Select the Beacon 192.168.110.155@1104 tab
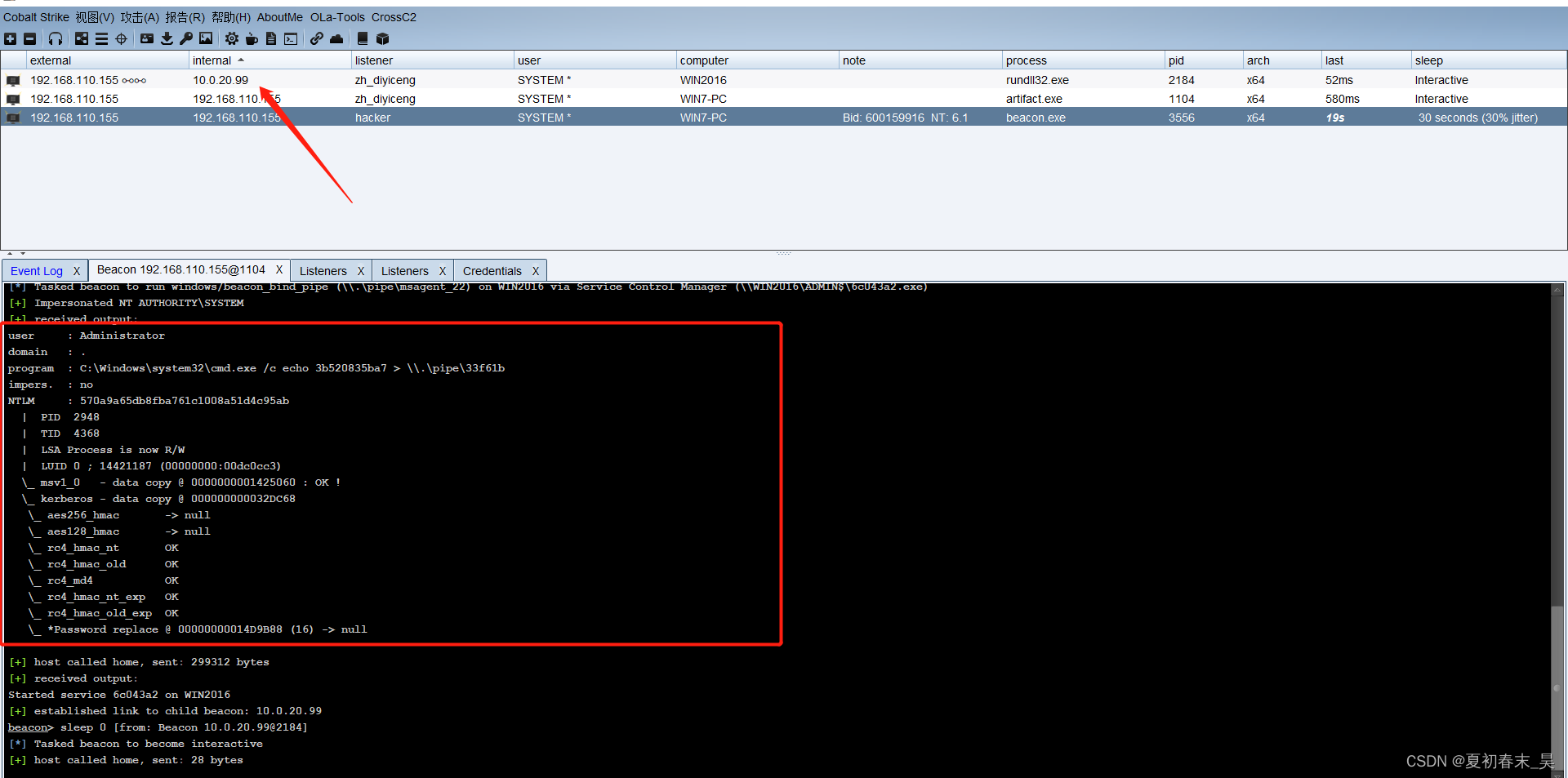 (181, 269)
